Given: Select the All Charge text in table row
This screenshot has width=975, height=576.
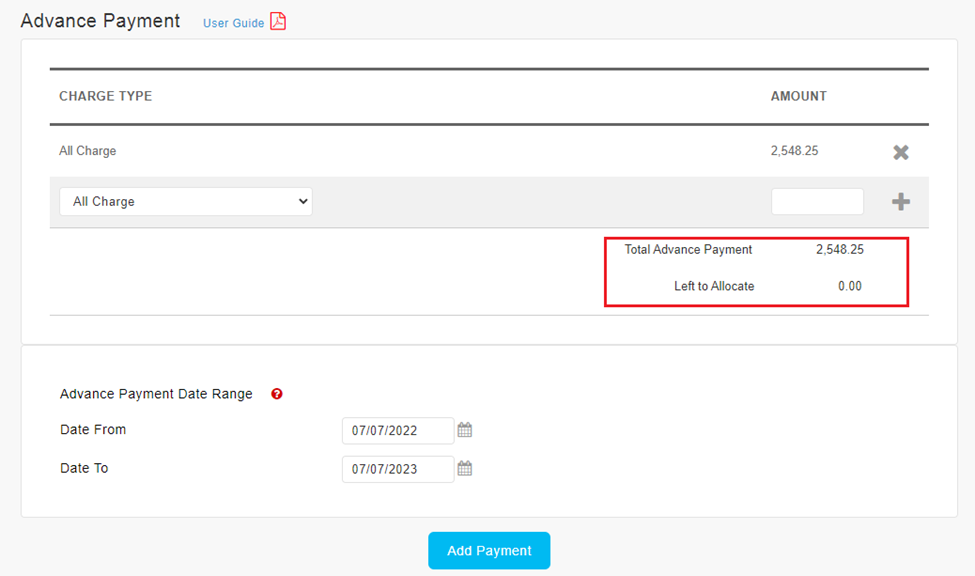Looking at the screenshot, I should pos(87,151).
